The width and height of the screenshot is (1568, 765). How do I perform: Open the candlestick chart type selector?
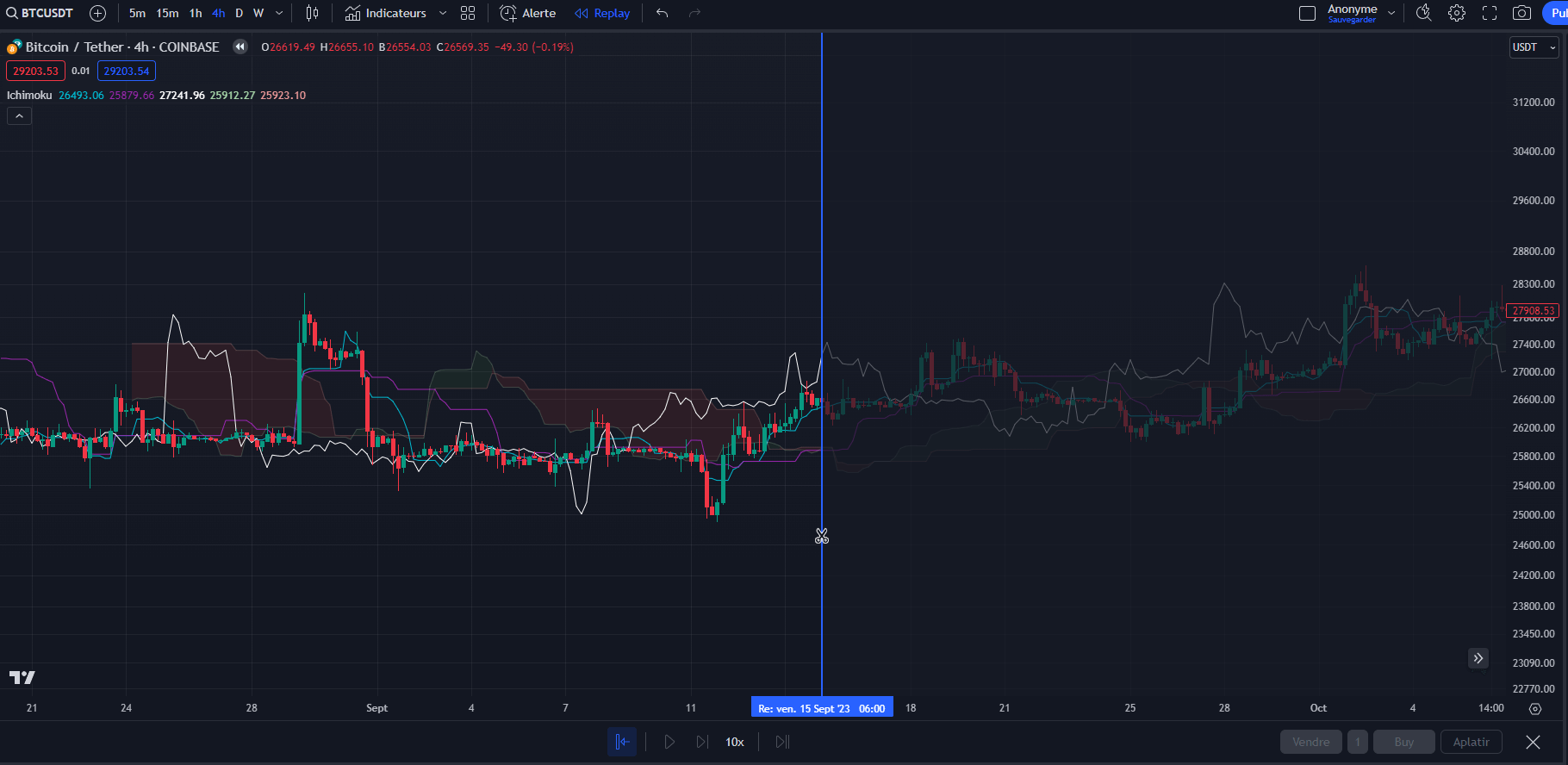(x=312, y=13)
